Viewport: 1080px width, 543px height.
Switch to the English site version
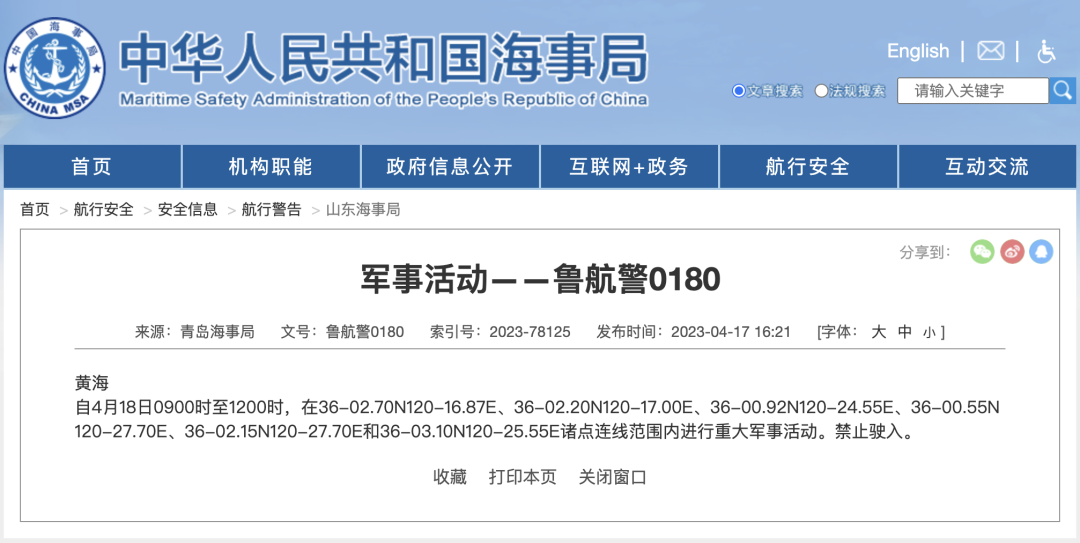pyautogui.click(x=918, y=51)
